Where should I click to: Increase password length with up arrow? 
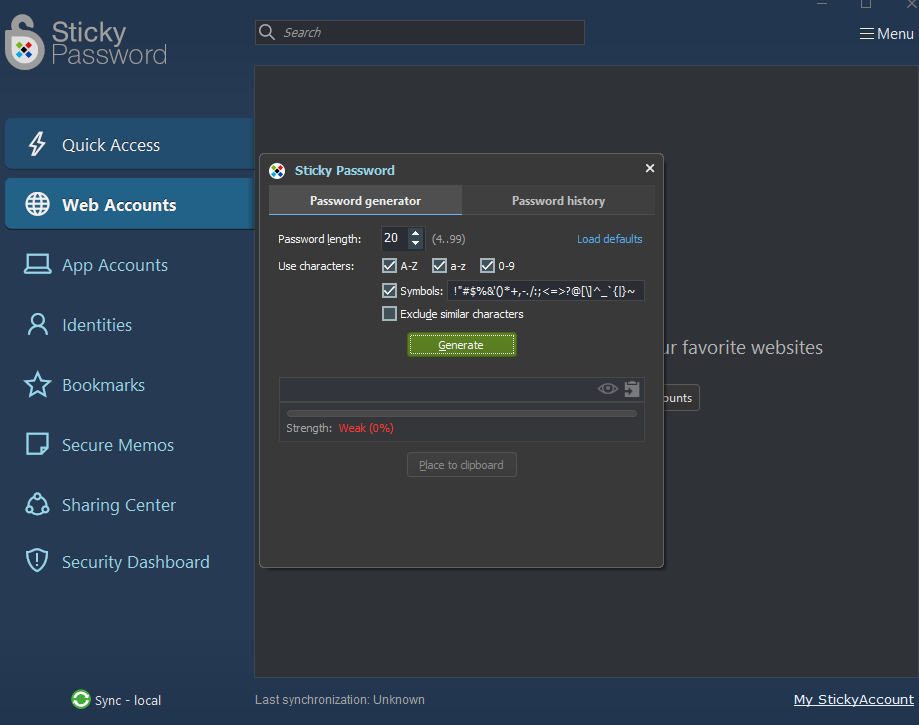[x=416, y=233]
